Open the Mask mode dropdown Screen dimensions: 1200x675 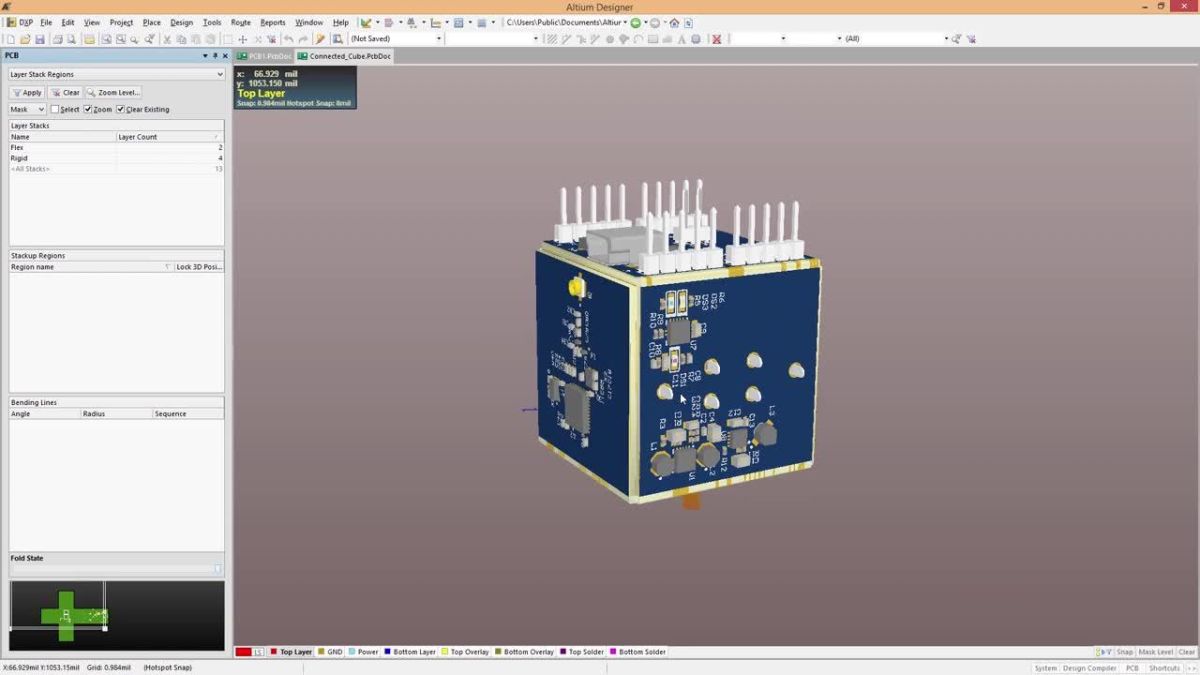[x=41, y=108]
